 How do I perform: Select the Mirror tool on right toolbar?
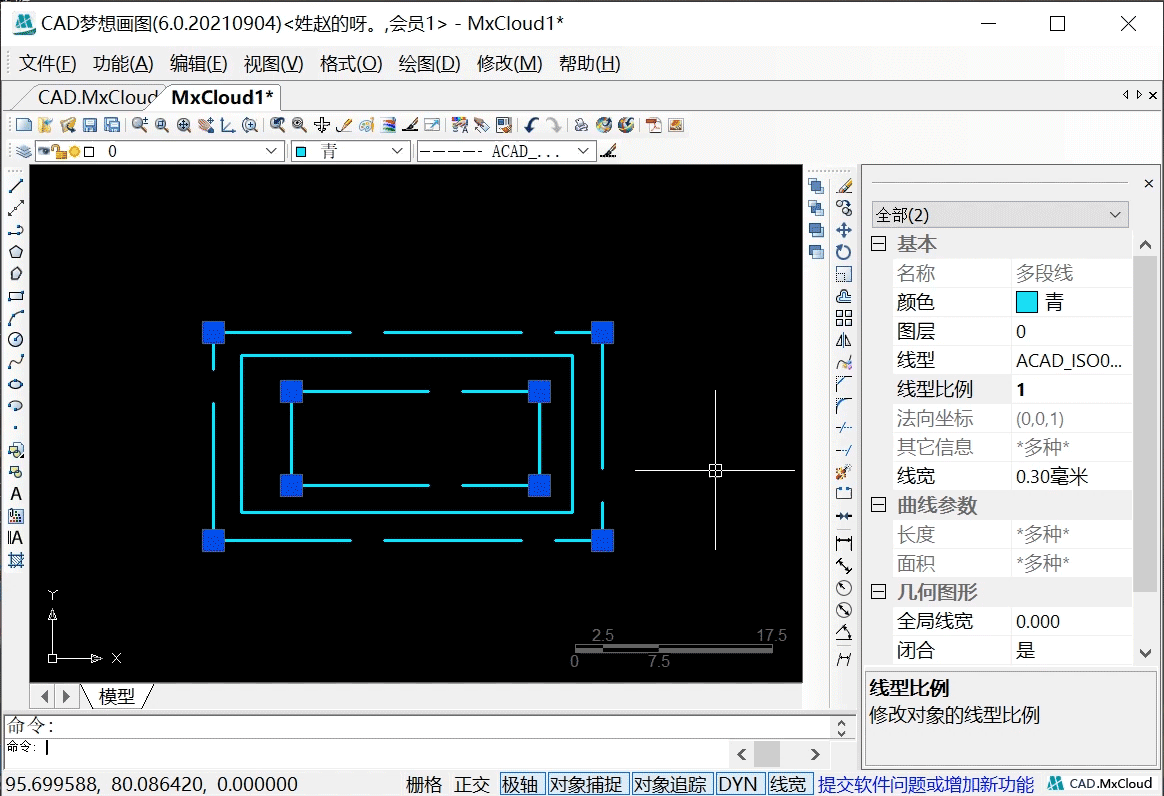tap(843, 340)
